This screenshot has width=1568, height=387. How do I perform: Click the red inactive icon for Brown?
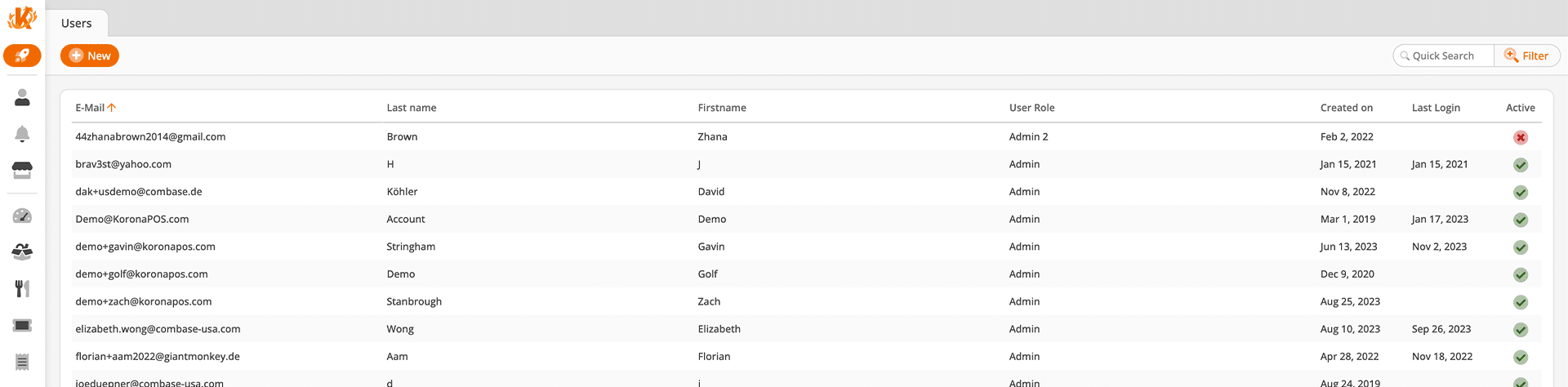1521,137
